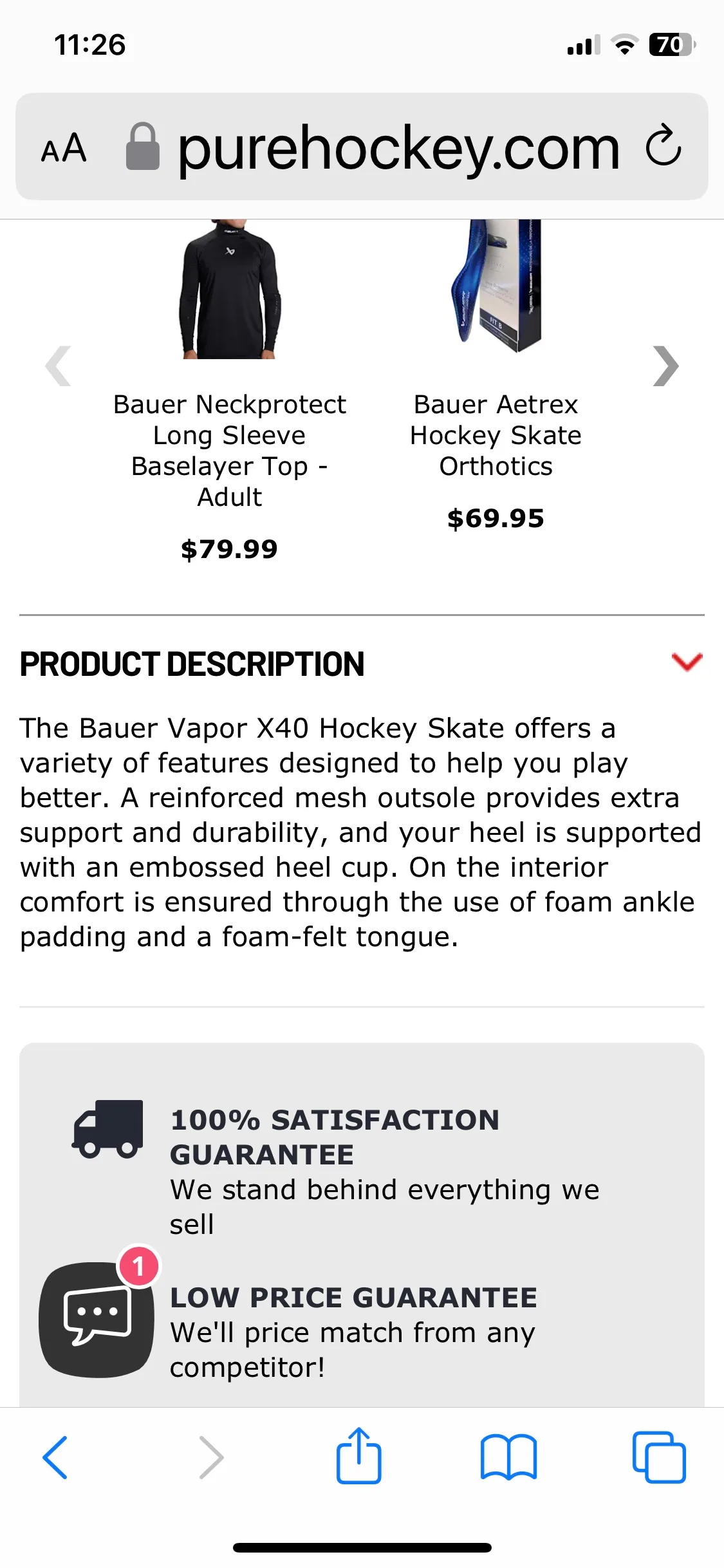
Task: Open the Bauer Aetrex Hockey Skate Orthotics product
Action: (x=496, y=435)
